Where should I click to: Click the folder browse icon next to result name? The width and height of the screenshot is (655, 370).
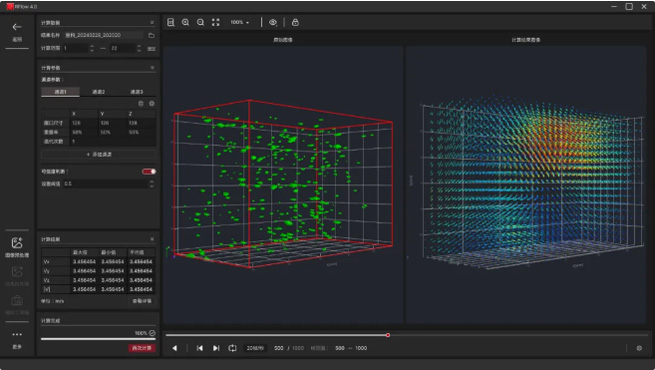151,35
